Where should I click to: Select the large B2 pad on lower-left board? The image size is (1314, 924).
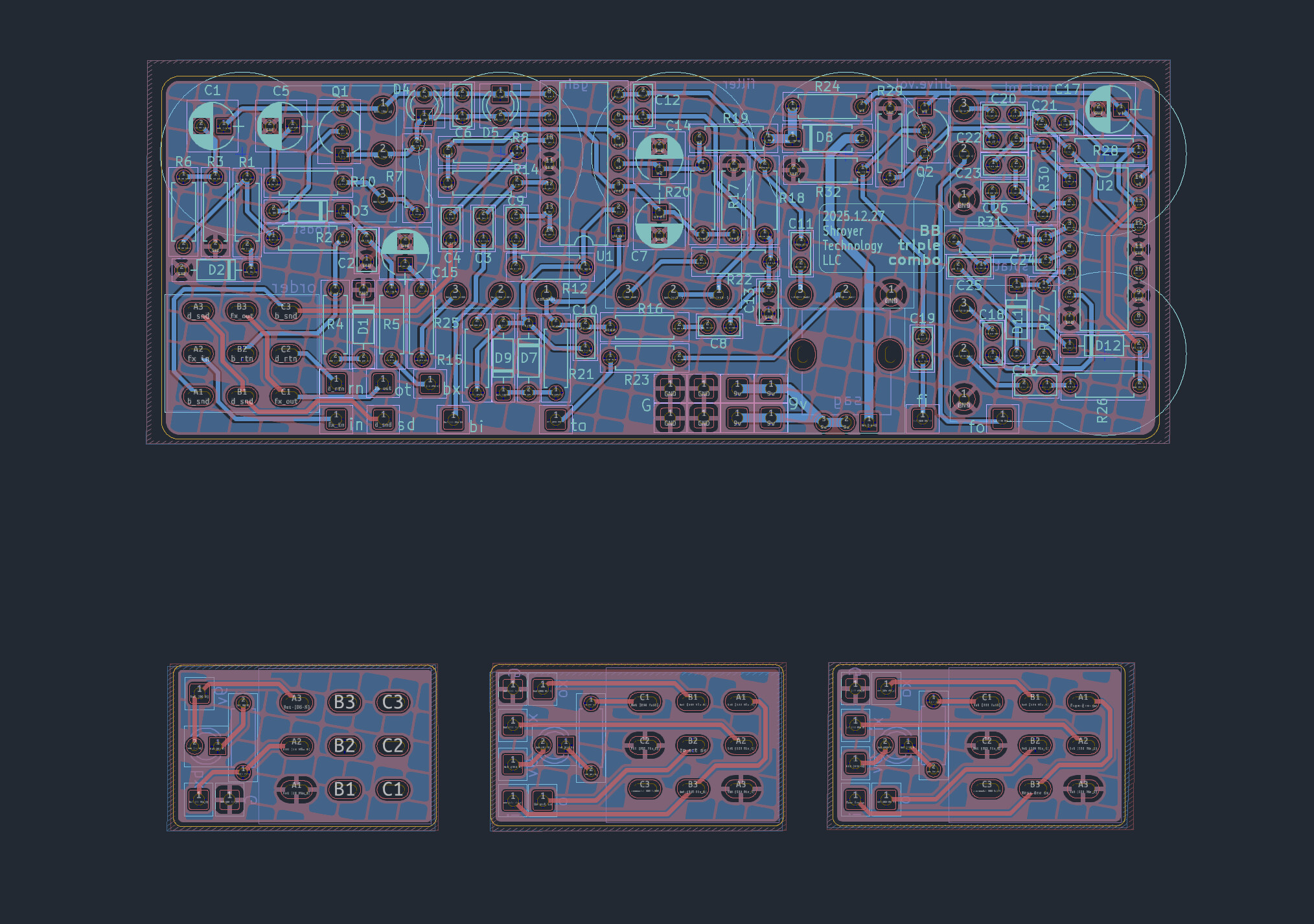point(344,746)
